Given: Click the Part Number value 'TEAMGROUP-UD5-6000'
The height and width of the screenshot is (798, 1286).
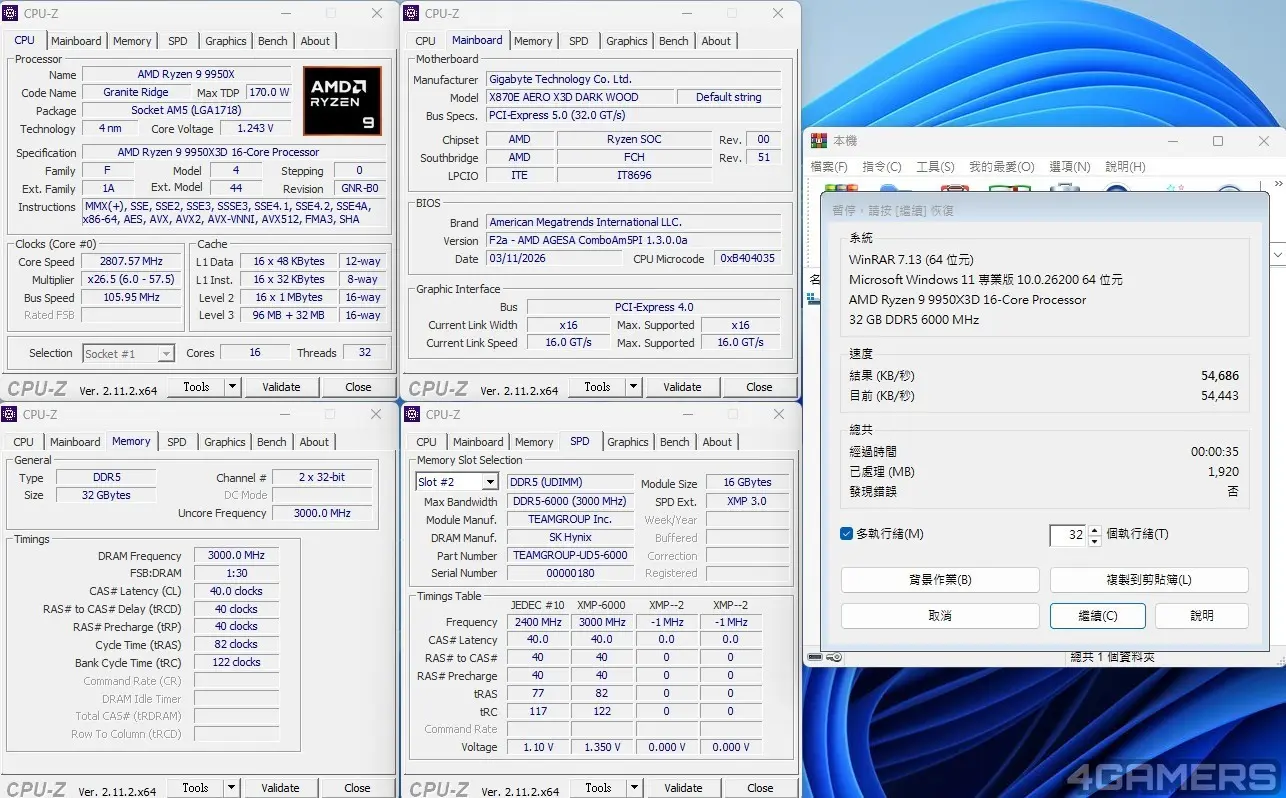Looking at the screenshot, I should 570,555.
